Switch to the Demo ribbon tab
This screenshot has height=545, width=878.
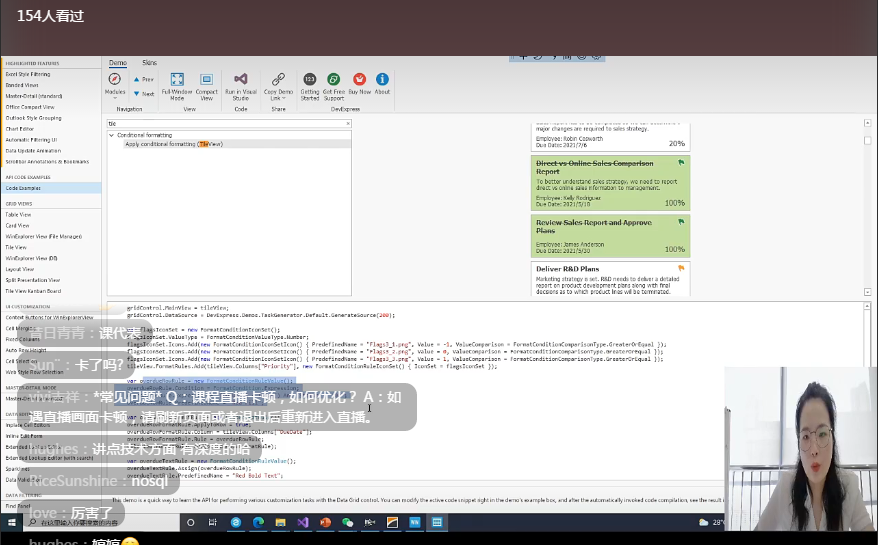pyautogui.click(x=118, y=63)
